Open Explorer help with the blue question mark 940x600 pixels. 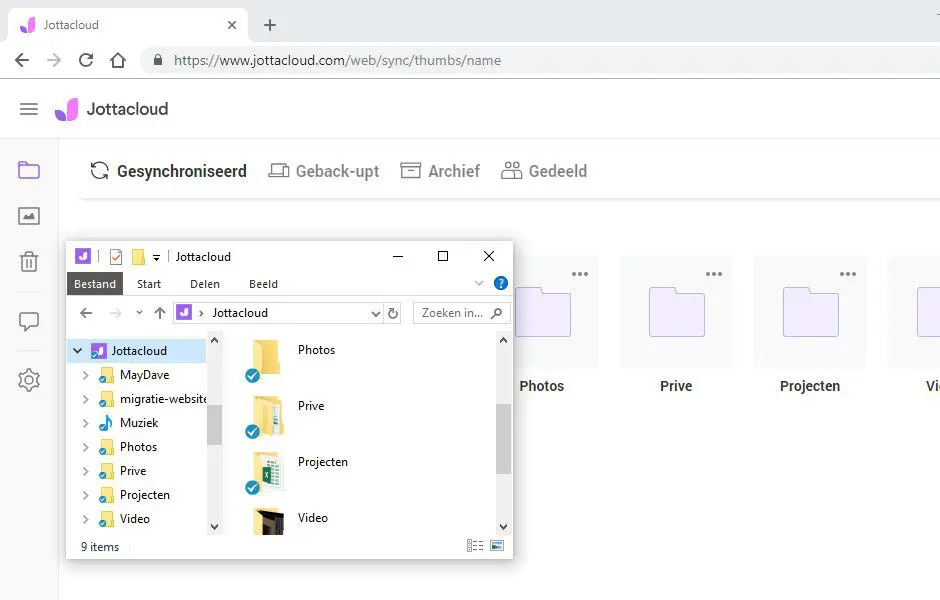(501, 283)
